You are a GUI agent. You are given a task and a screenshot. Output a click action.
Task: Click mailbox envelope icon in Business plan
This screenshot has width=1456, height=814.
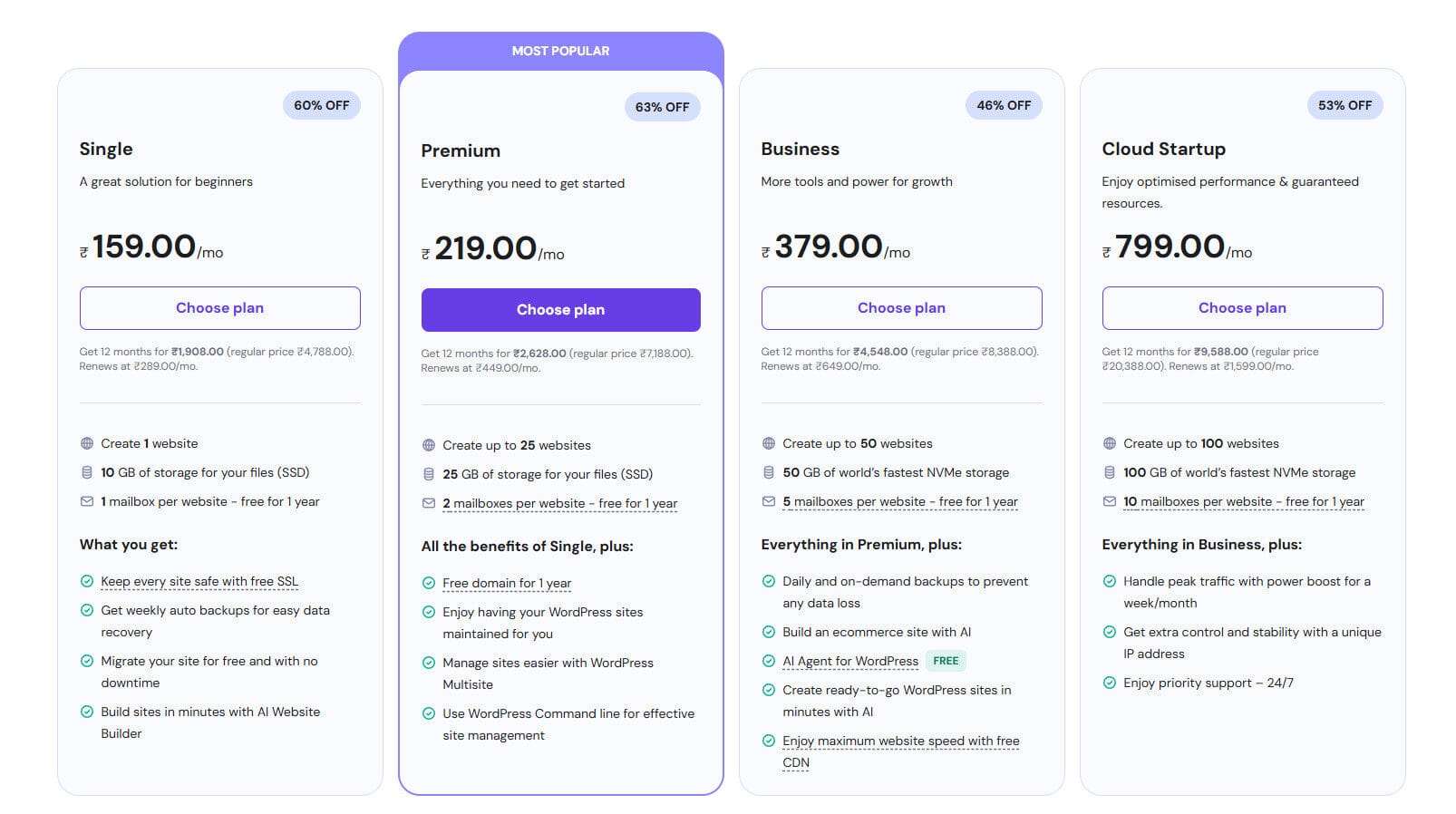pyautogui.click(x=769, y=501)
